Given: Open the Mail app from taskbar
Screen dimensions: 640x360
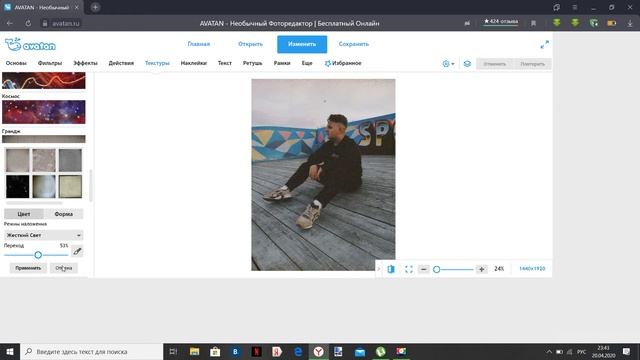Looking at the screenshot, I should pos(360,351).
